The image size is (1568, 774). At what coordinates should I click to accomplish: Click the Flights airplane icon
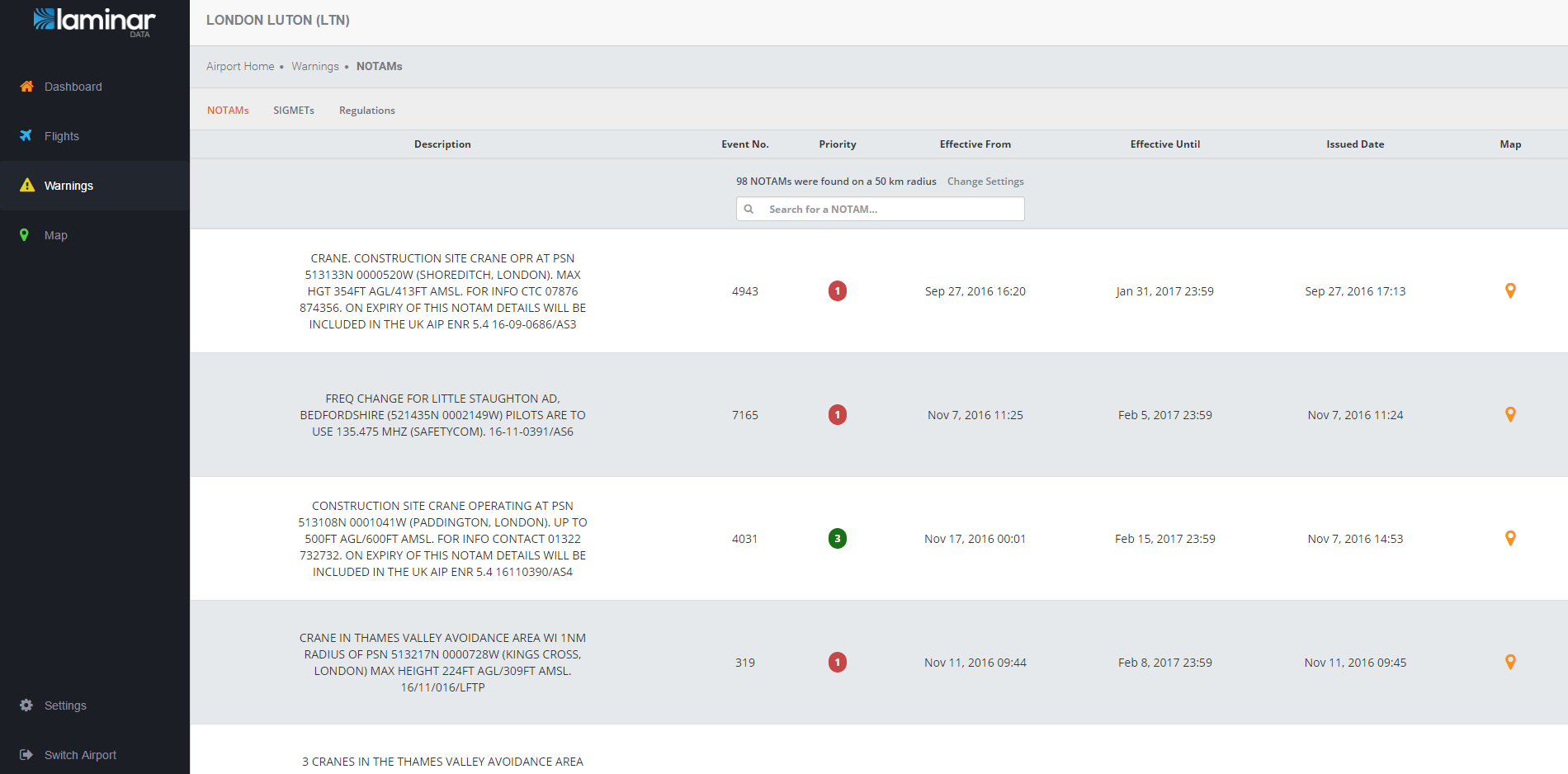(x=26, y=136)
